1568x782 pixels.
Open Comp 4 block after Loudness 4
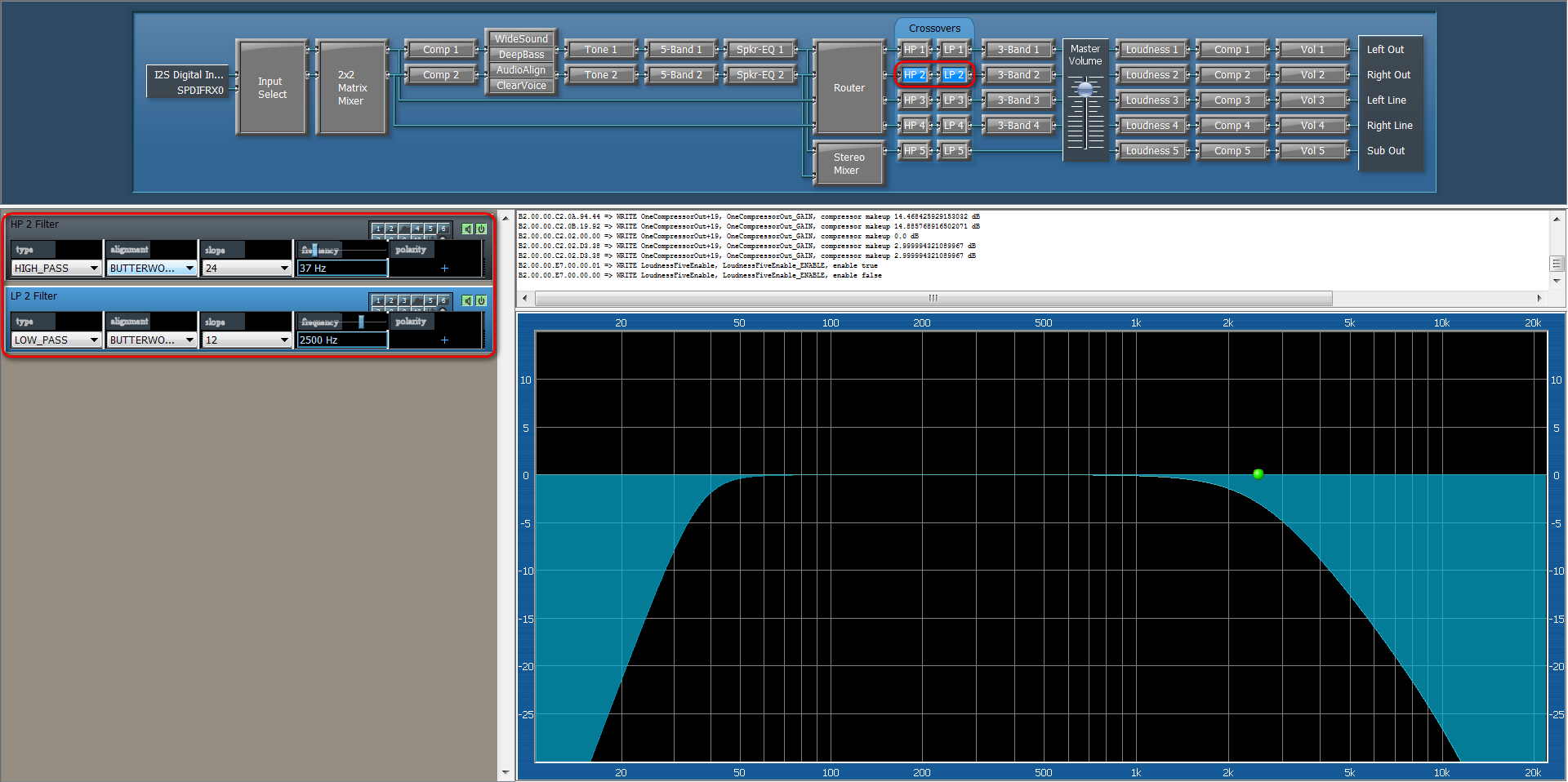coord(1232,126)
